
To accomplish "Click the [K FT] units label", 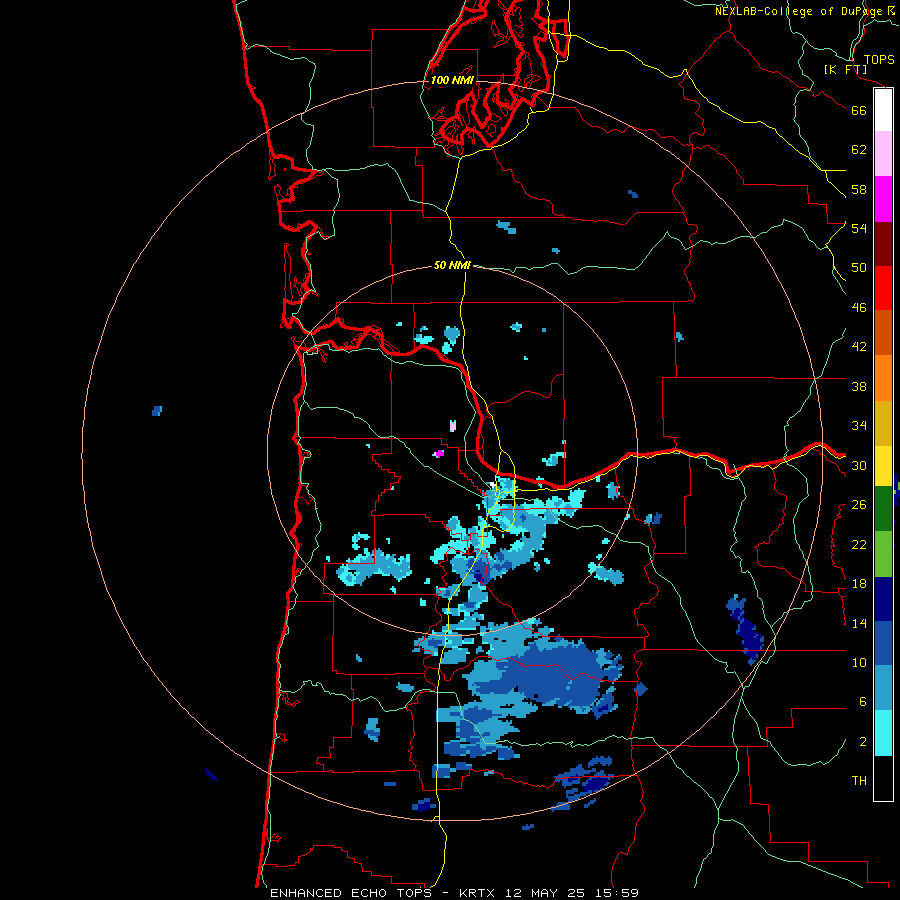I will pos(846,69).
